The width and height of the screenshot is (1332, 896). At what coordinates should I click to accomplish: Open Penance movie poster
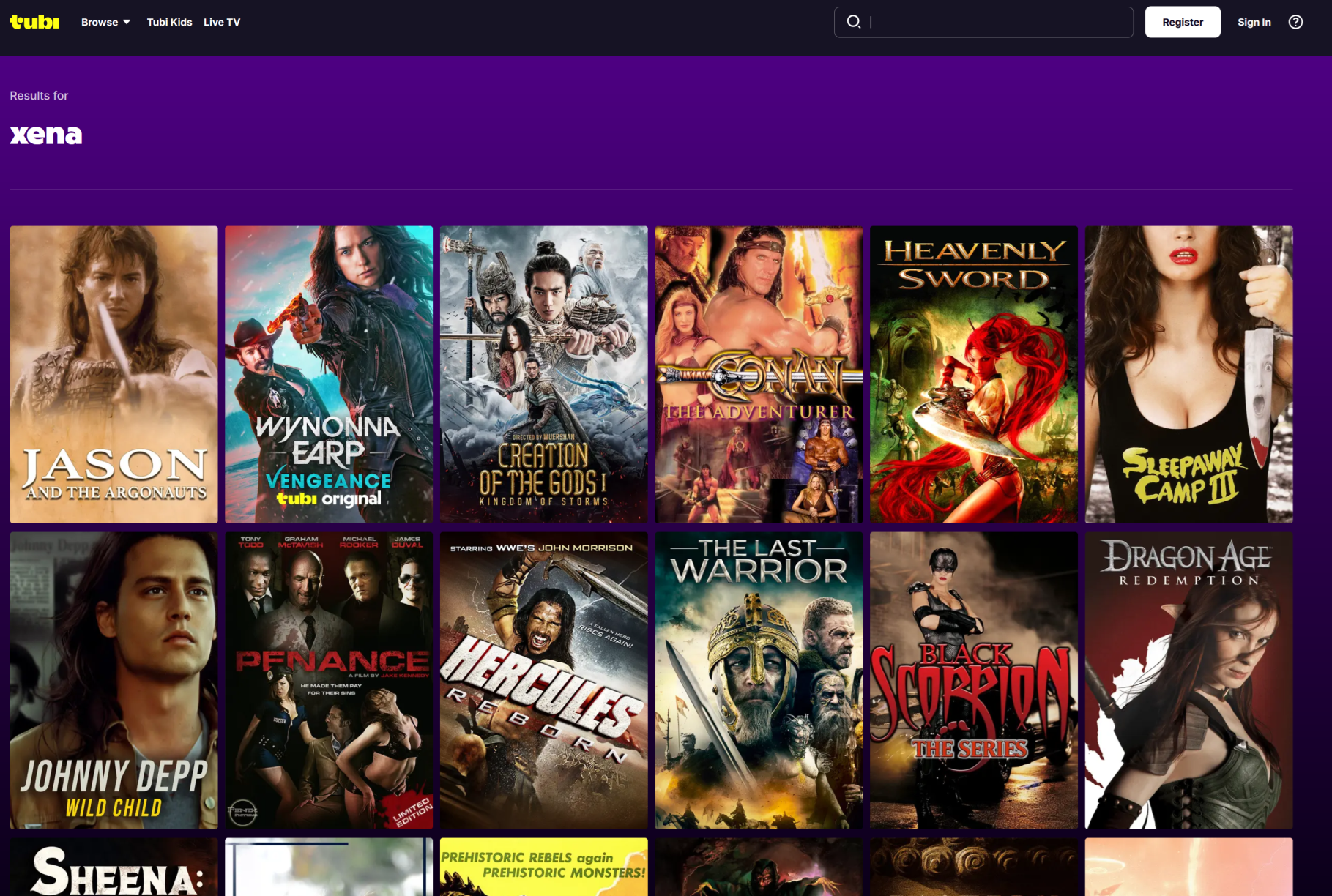point(329,681)
